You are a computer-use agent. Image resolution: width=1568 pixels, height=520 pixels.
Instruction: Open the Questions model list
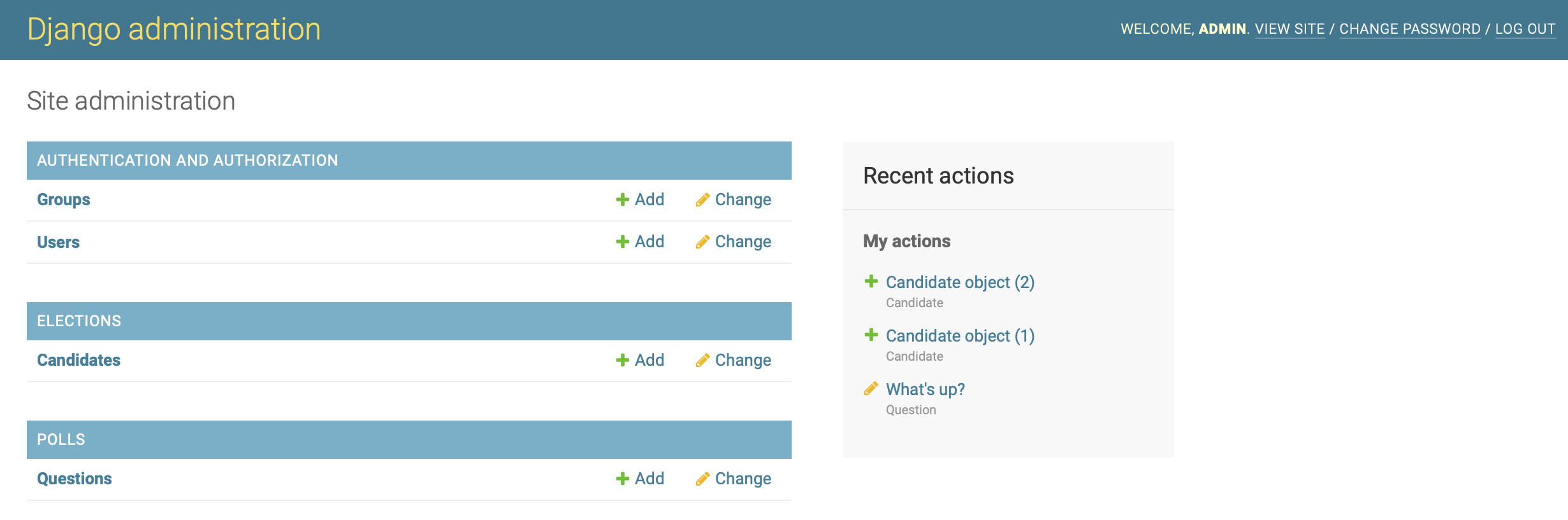coord(75,479)
